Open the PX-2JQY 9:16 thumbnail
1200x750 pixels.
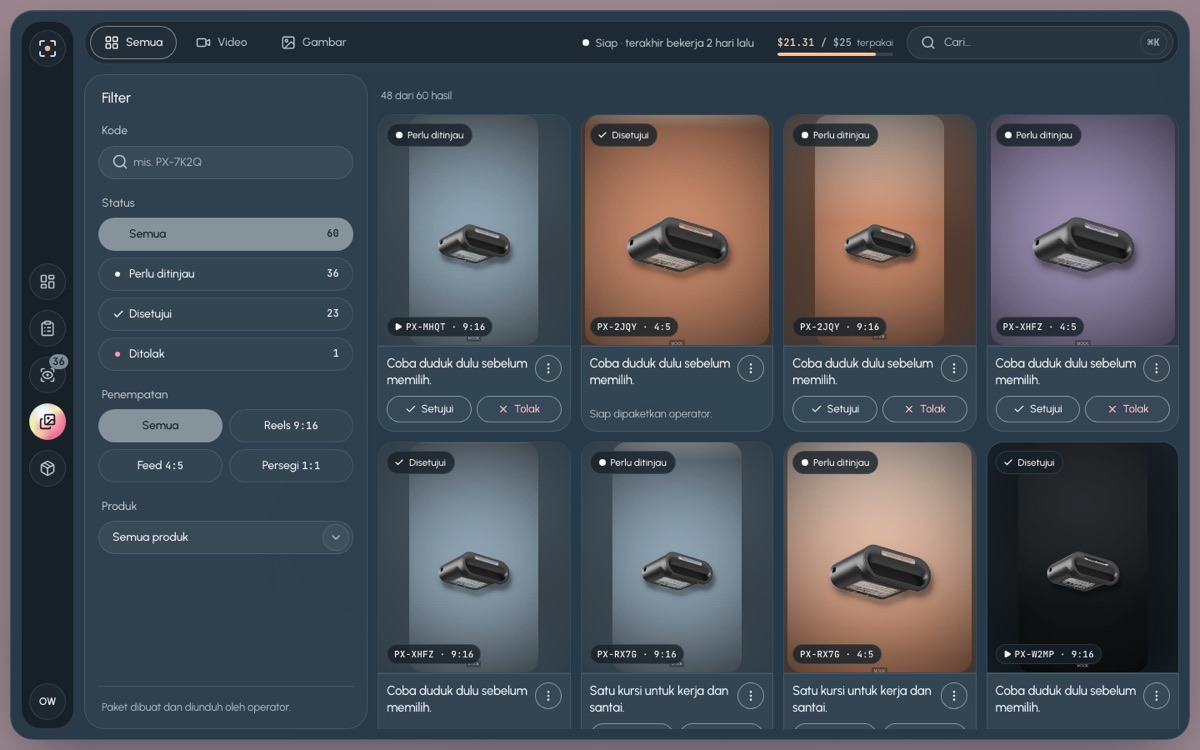880,230
